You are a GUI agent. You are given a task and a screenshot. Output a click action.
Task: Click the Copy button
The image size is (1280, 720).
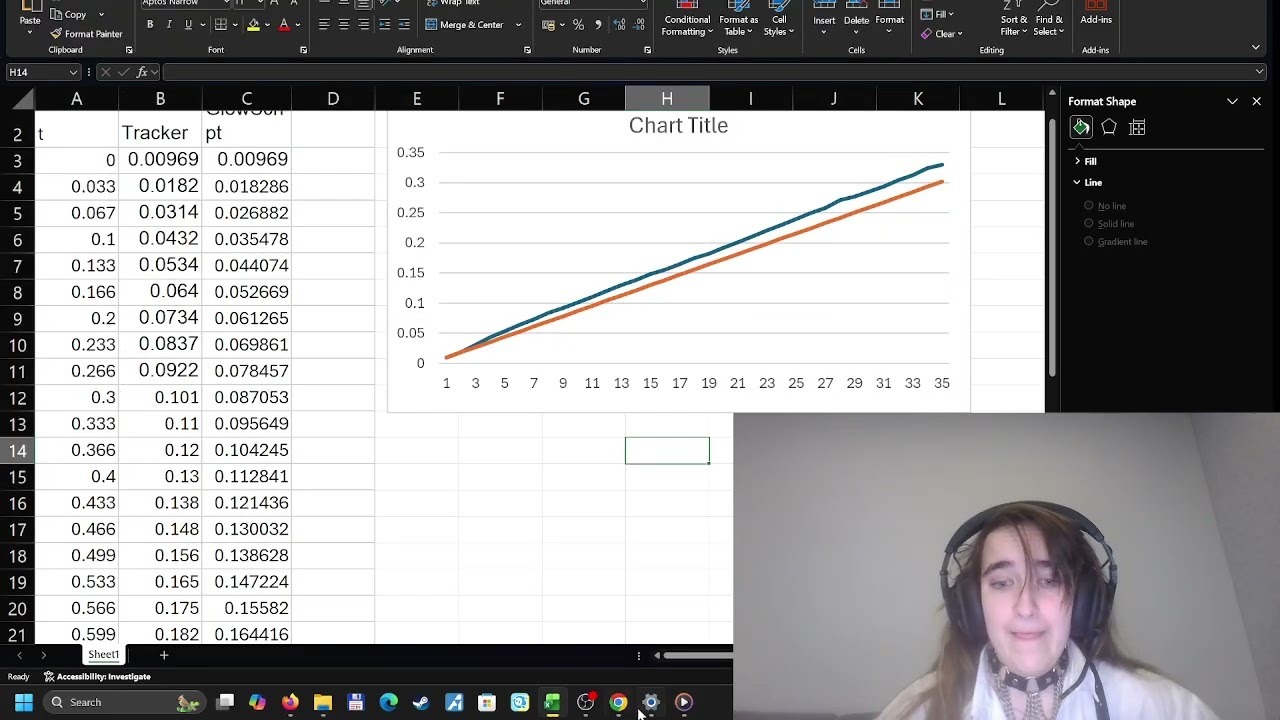click(69, 14)
